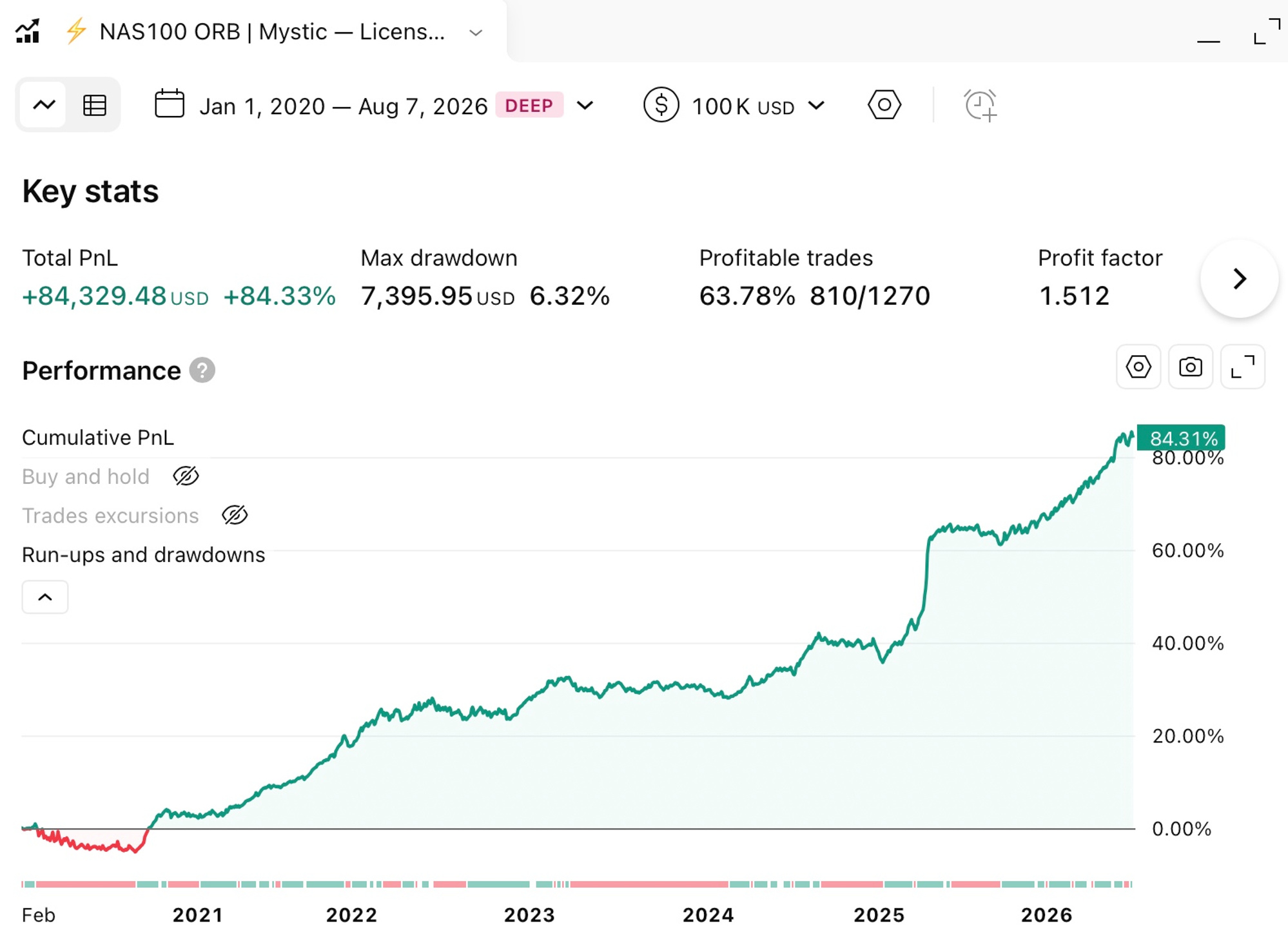Take a snapshot of the Performance chart

coord(1190,367)
